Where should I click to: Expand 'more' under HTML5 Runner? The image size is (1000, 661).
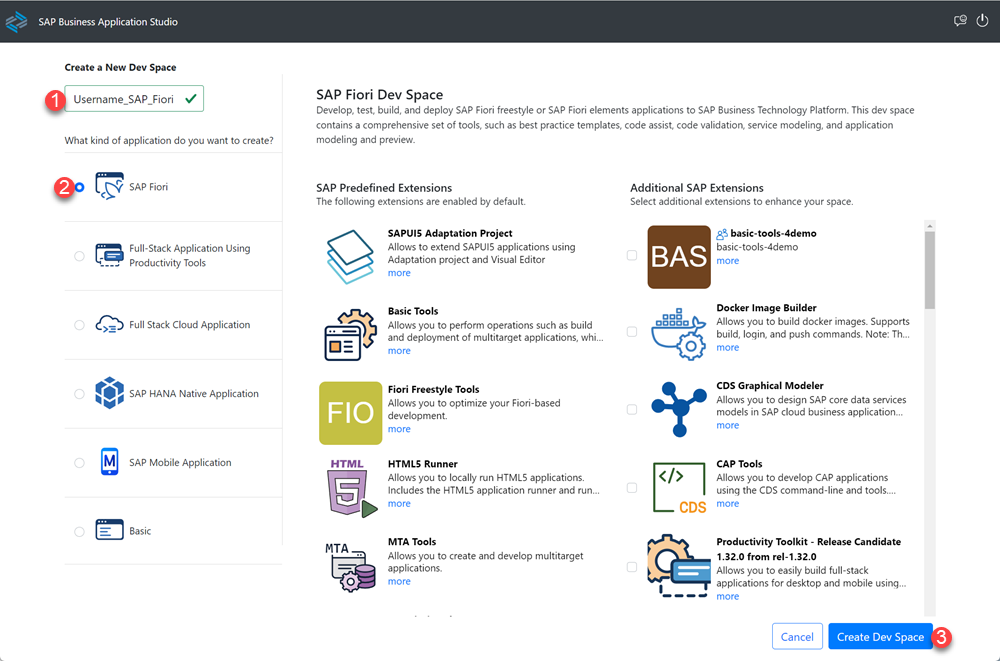399,504
